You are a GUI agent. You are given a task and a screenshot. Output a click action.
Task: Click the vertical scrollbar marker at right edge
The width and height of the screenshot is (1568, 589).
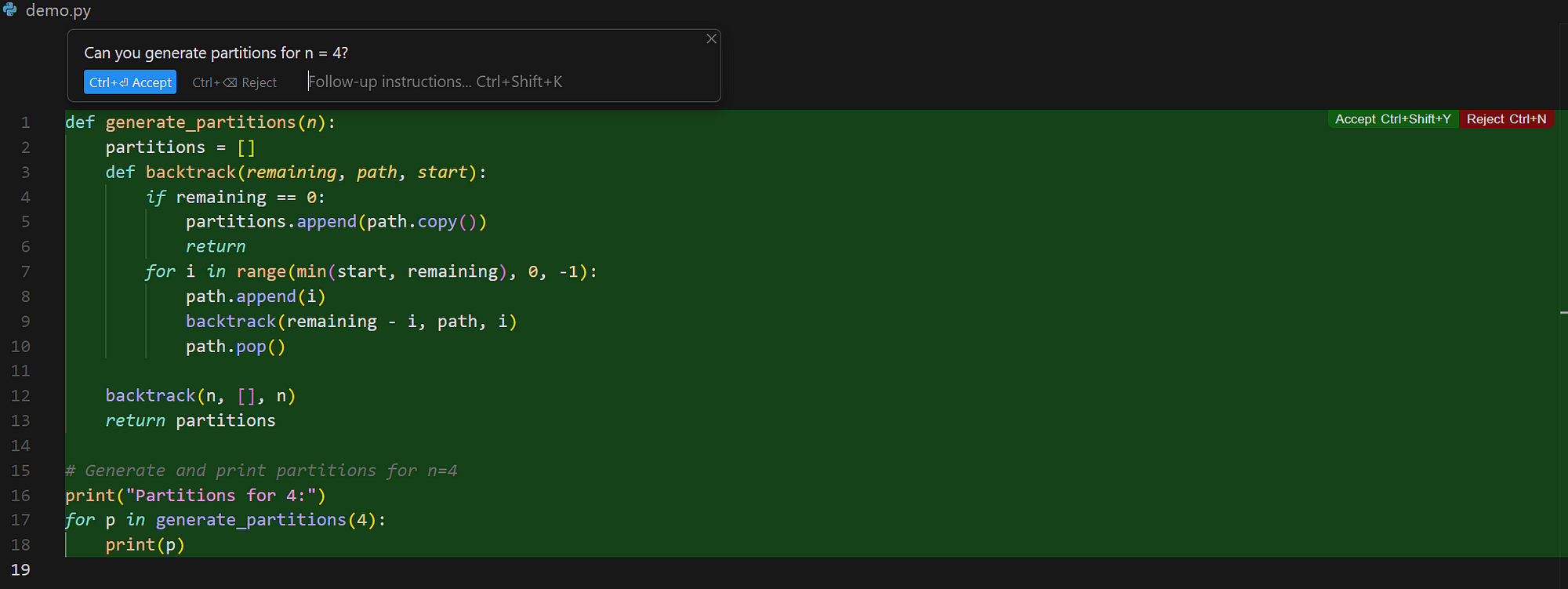(x=1563, y=313)
